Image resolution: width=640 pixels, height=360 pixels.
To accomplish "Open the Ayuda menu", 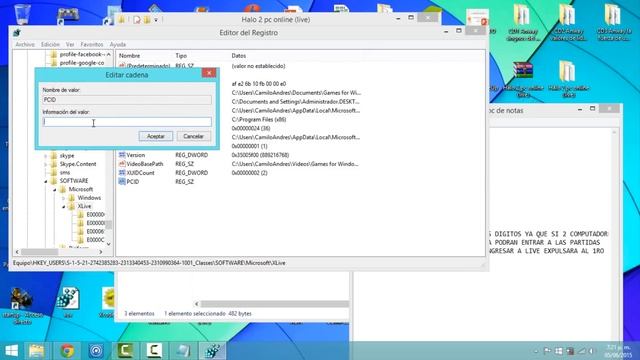I will (x=118, y=44).
